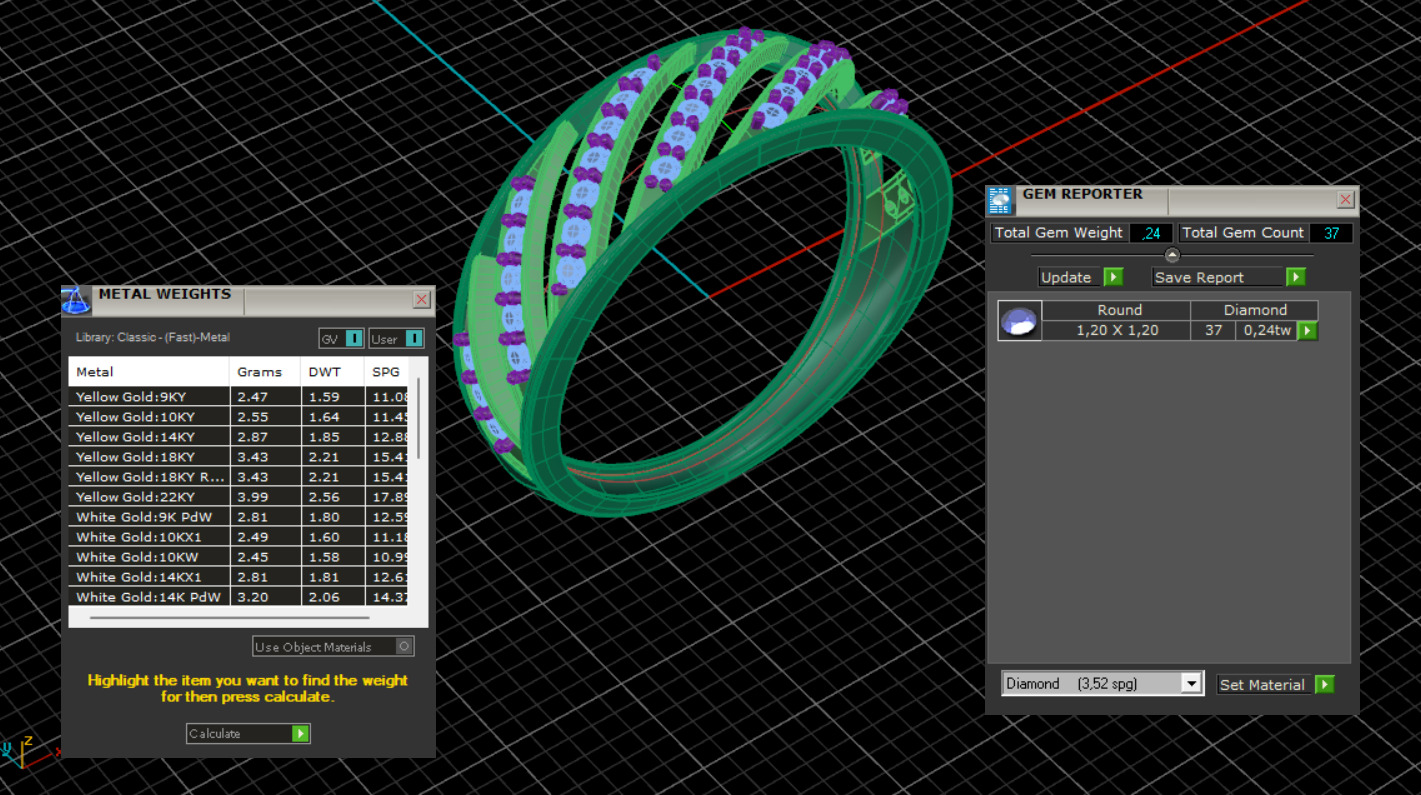The height and width of the screenshot is (795, 1421).
Task: Click the Metal column header
Action: [x=149, y=372]
